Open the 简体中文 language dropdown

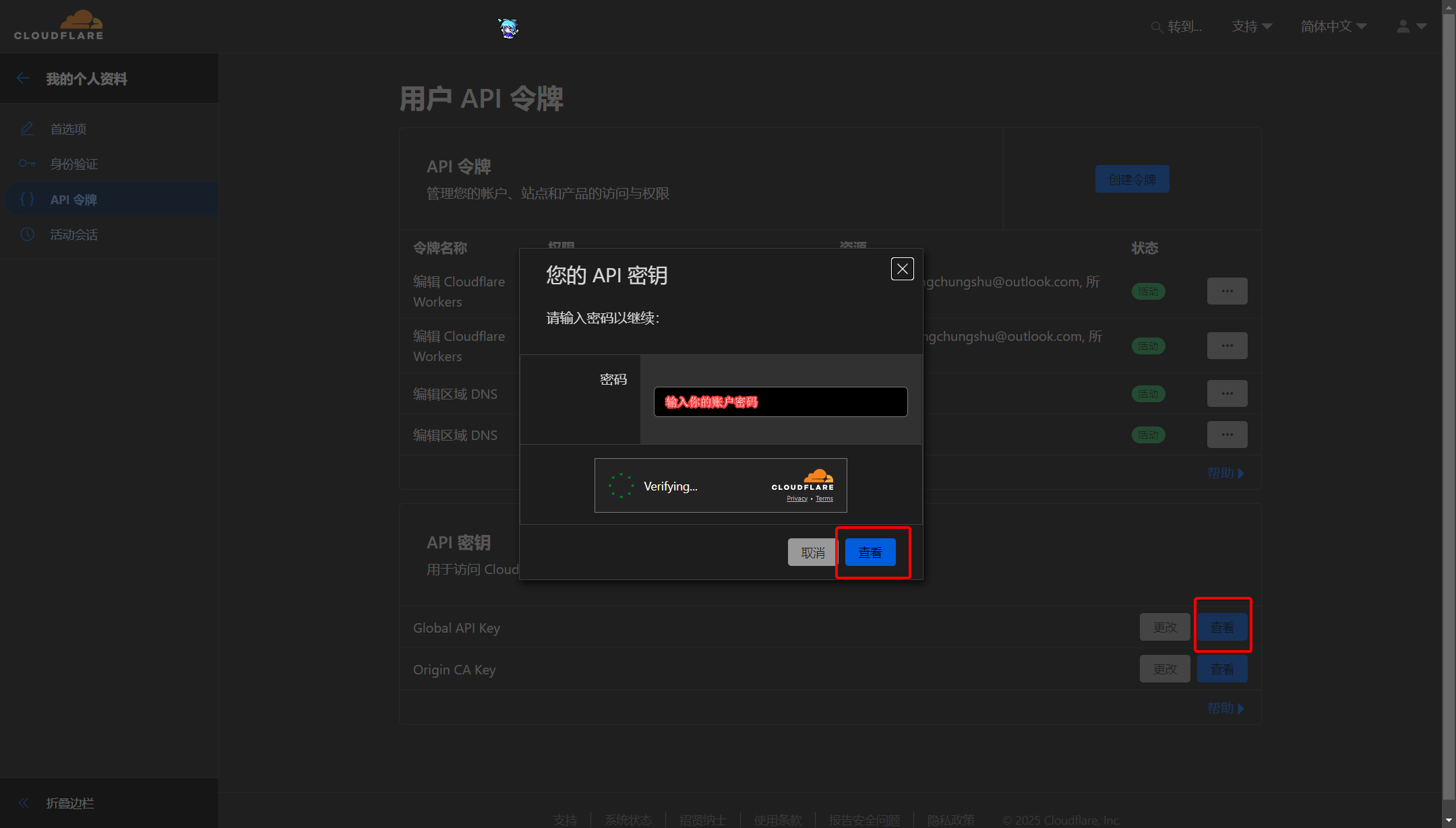1333,26
